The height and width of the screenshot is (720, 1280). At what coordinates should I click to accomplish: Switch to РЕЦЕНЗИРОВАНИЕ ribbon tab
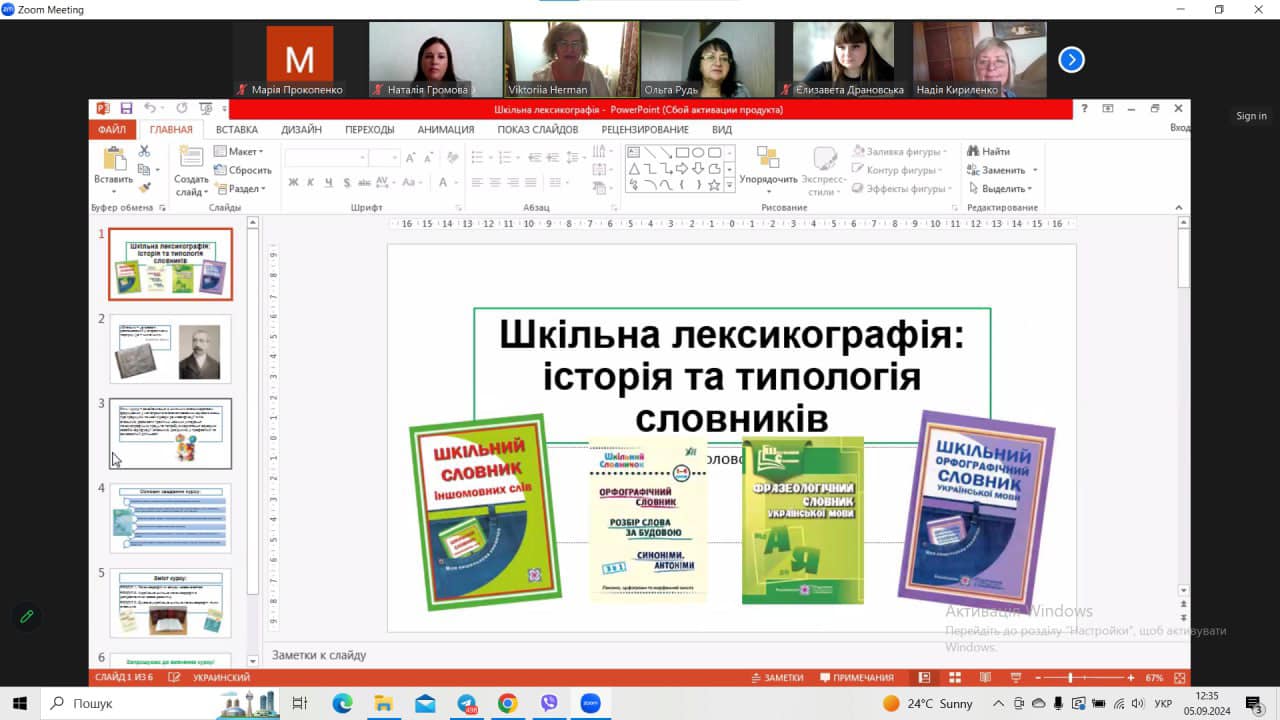(x=645, y=129)
